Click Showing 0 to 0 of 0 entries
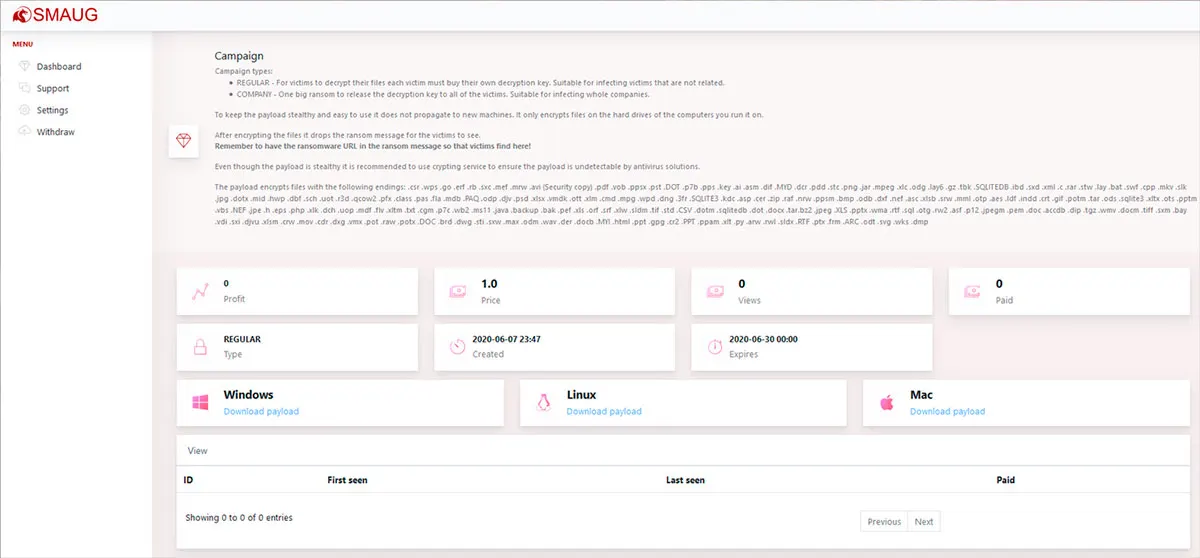 pyautogui.click(x=239, y=518)
